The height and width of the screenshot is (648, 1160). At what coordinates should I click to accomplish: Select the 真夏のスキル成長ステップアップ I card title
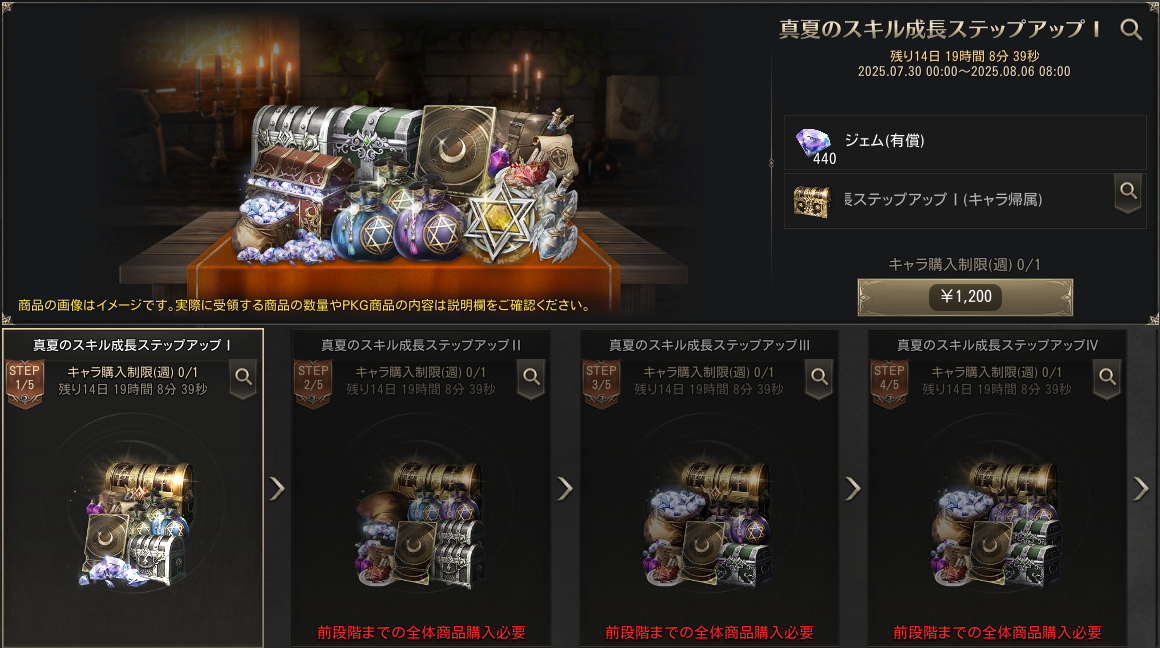pos(132,345)
